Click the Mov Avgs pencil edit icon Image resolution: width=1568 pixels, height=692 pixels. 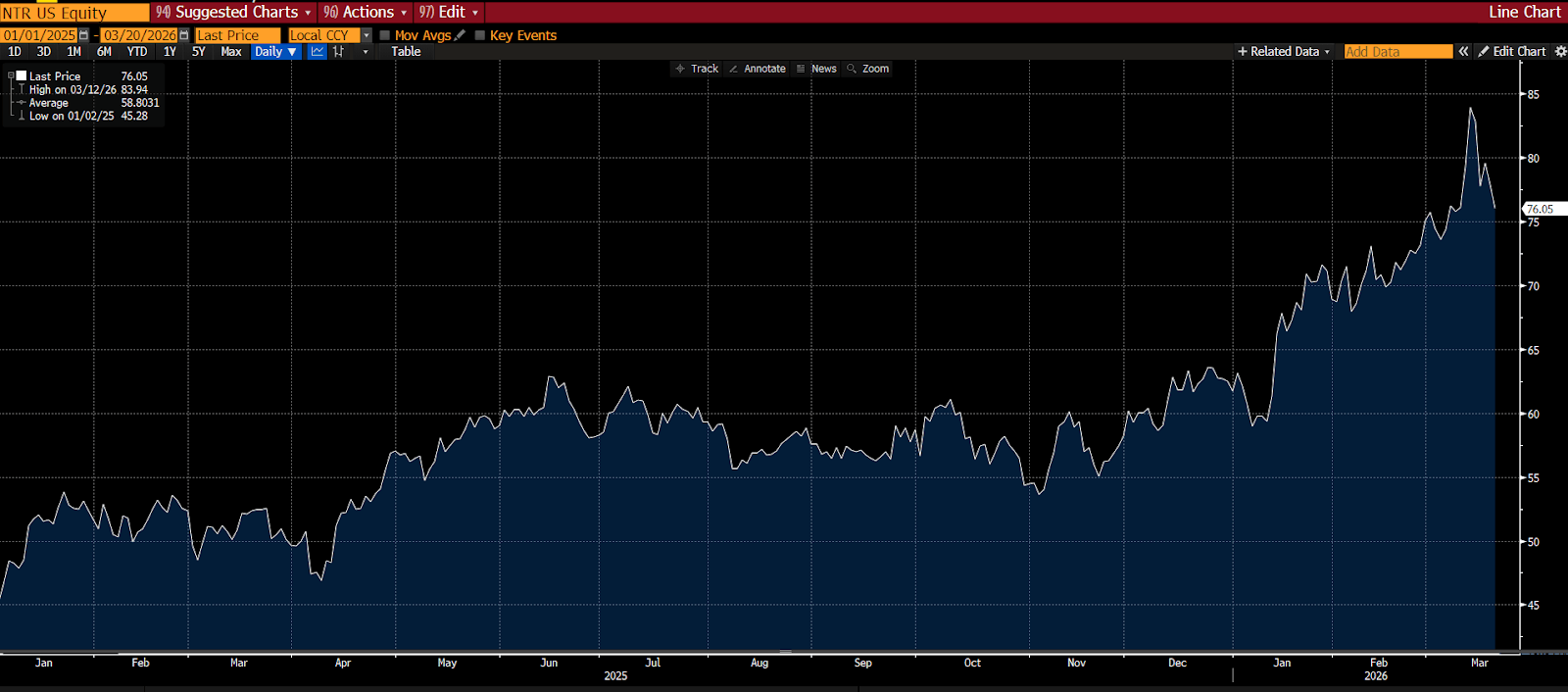click(x=460, y=35)
